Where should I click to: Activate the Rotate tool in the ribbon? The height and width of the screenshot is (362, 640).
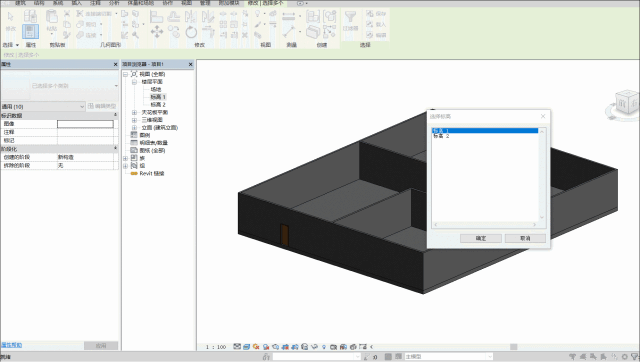191,32
